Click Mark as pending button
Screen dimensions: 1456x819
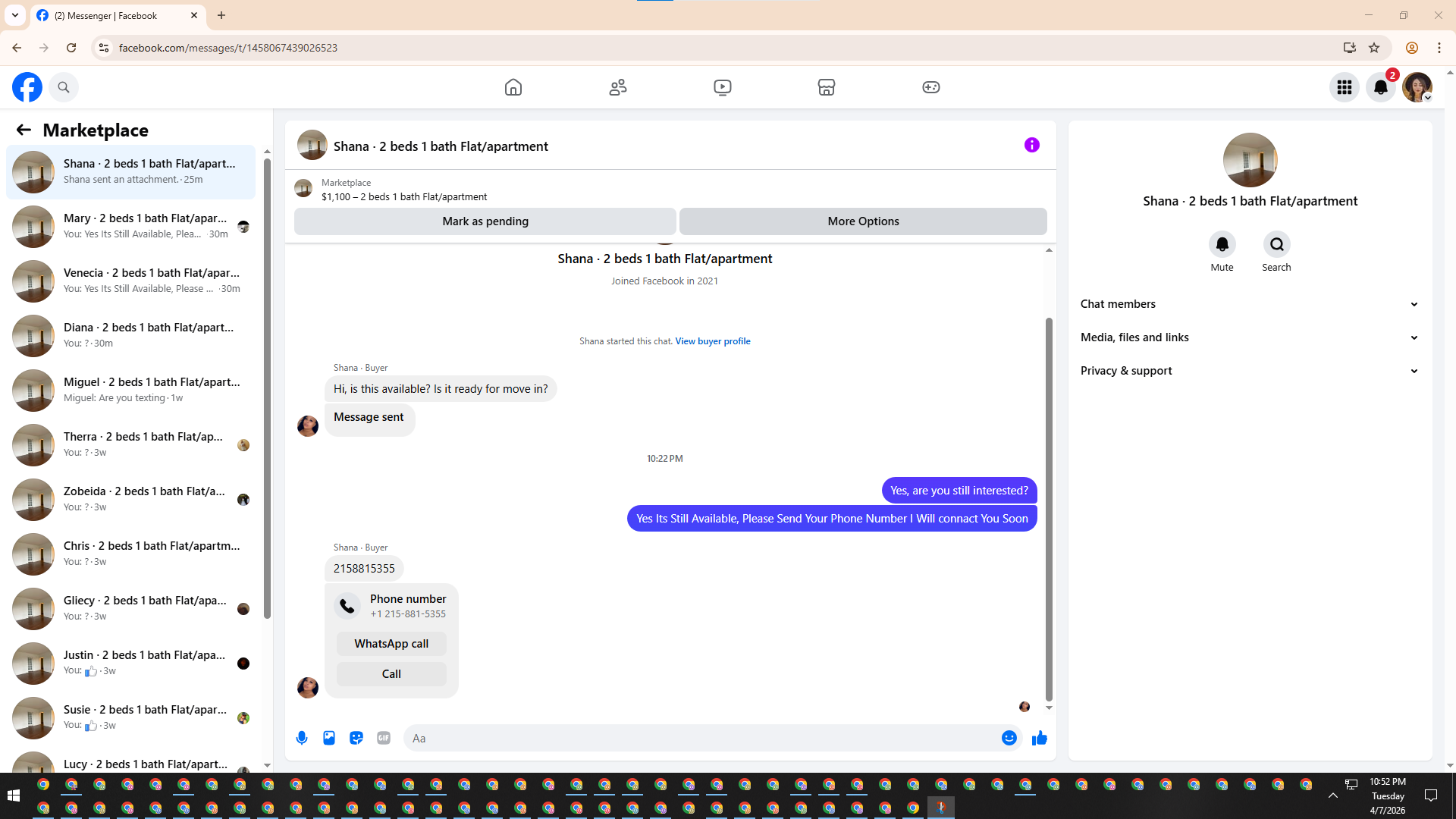coord(485,221)
